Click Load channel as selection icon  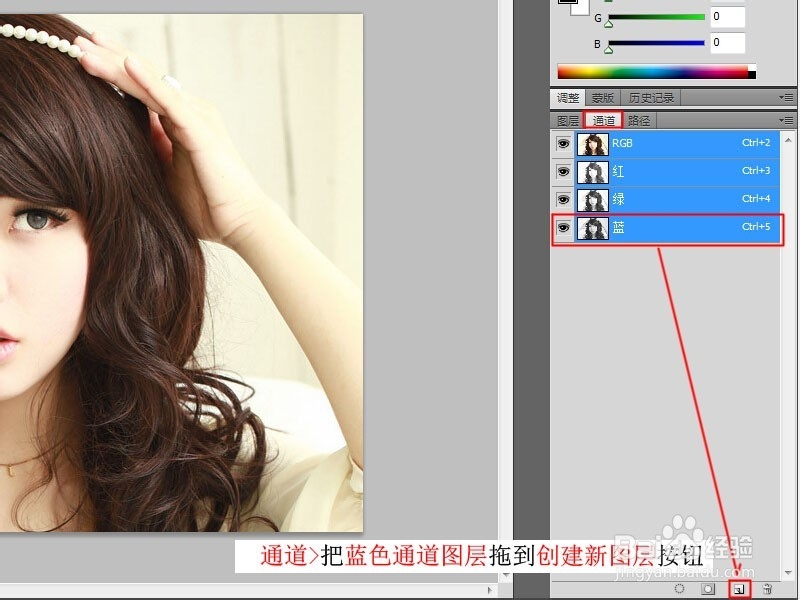679,589
